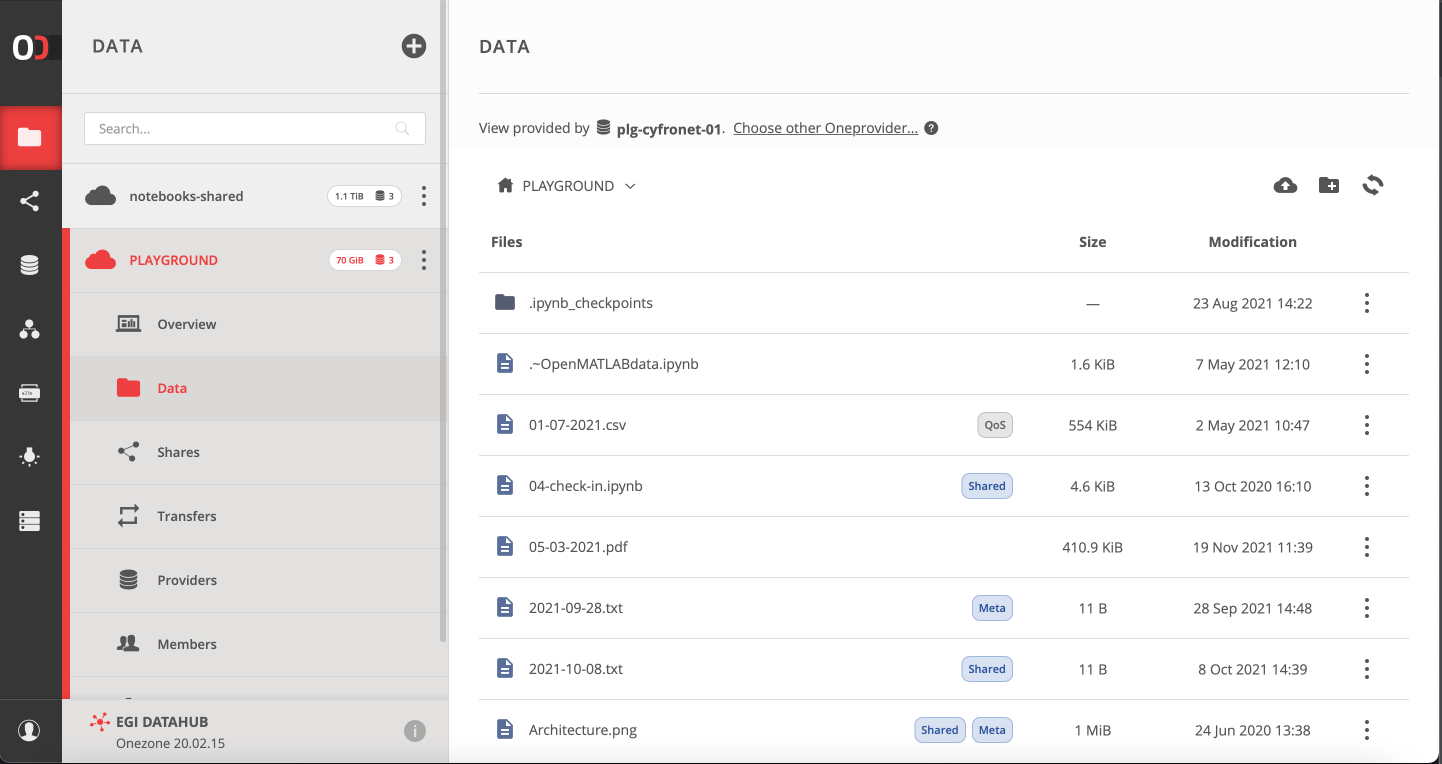Expand the PLAYGROUND breadcrumb dropdown
Image resolution: width=1442 pixels, height=764 pixels.
pyautogui.click(x=630, y=186)
